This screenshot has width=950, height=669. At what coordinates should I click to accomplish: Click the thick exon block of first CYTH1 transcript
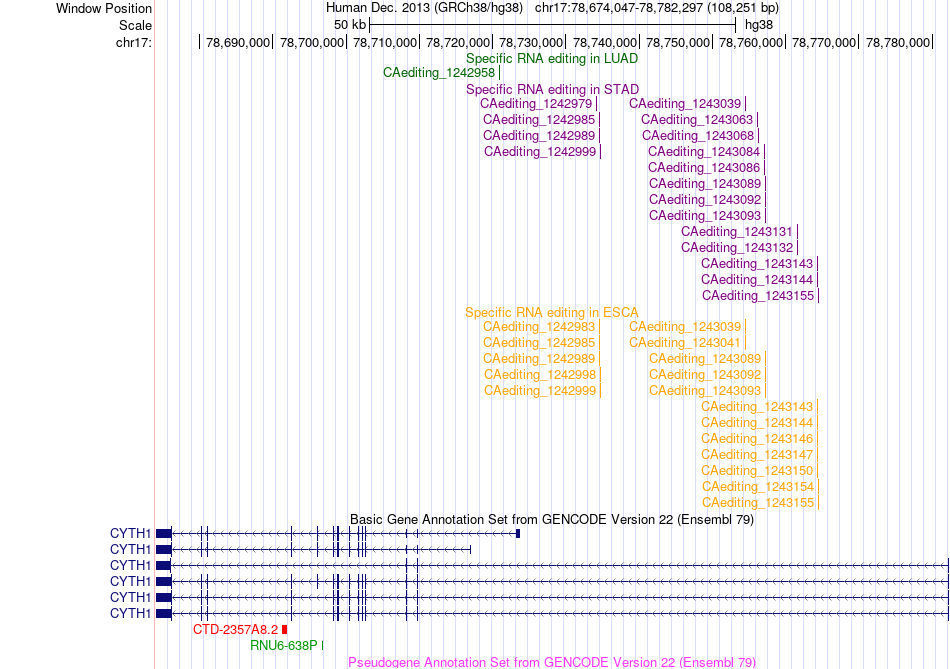[164, 533]
